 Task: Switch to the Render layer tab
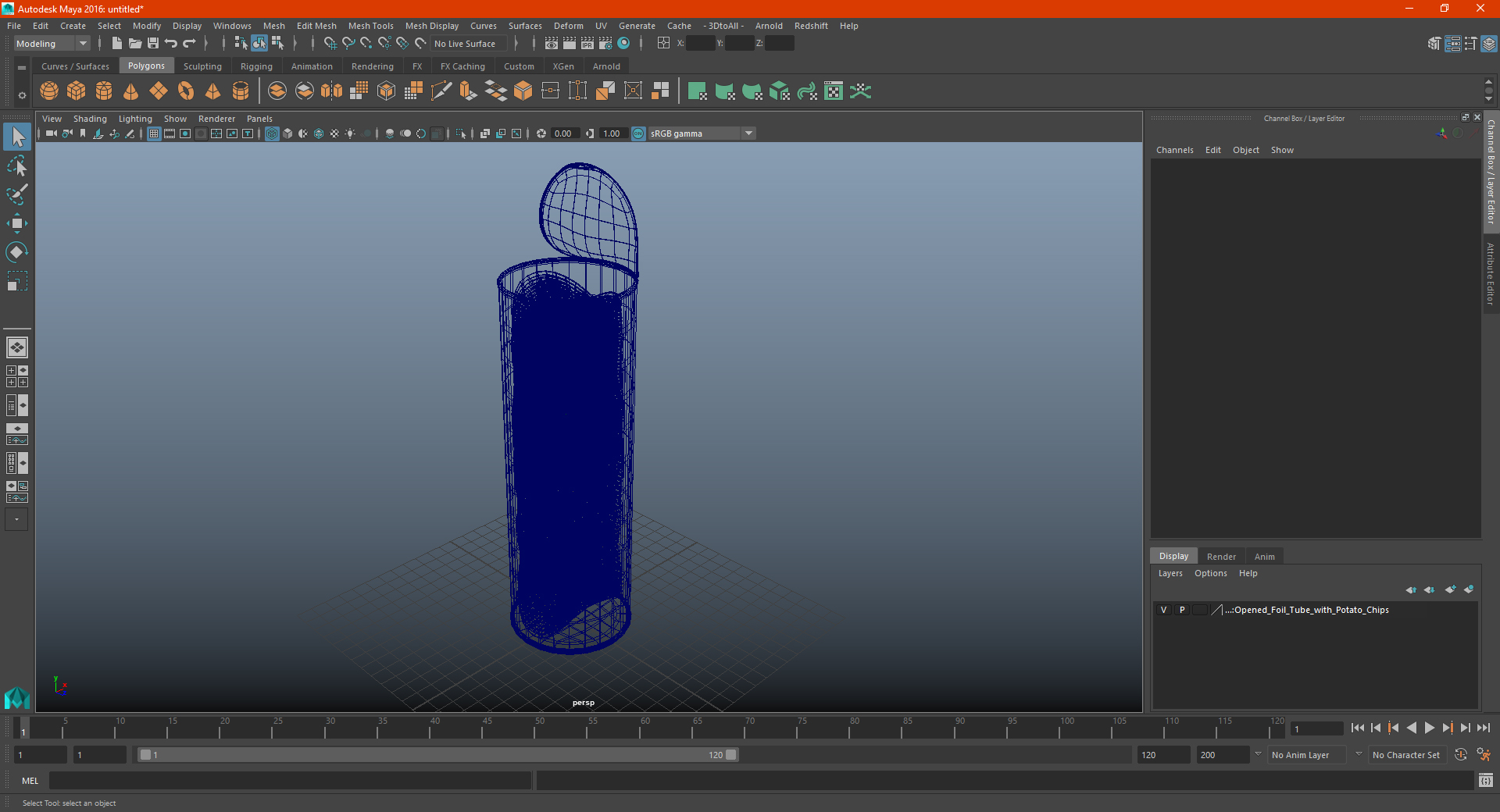tap(1221, 557)
